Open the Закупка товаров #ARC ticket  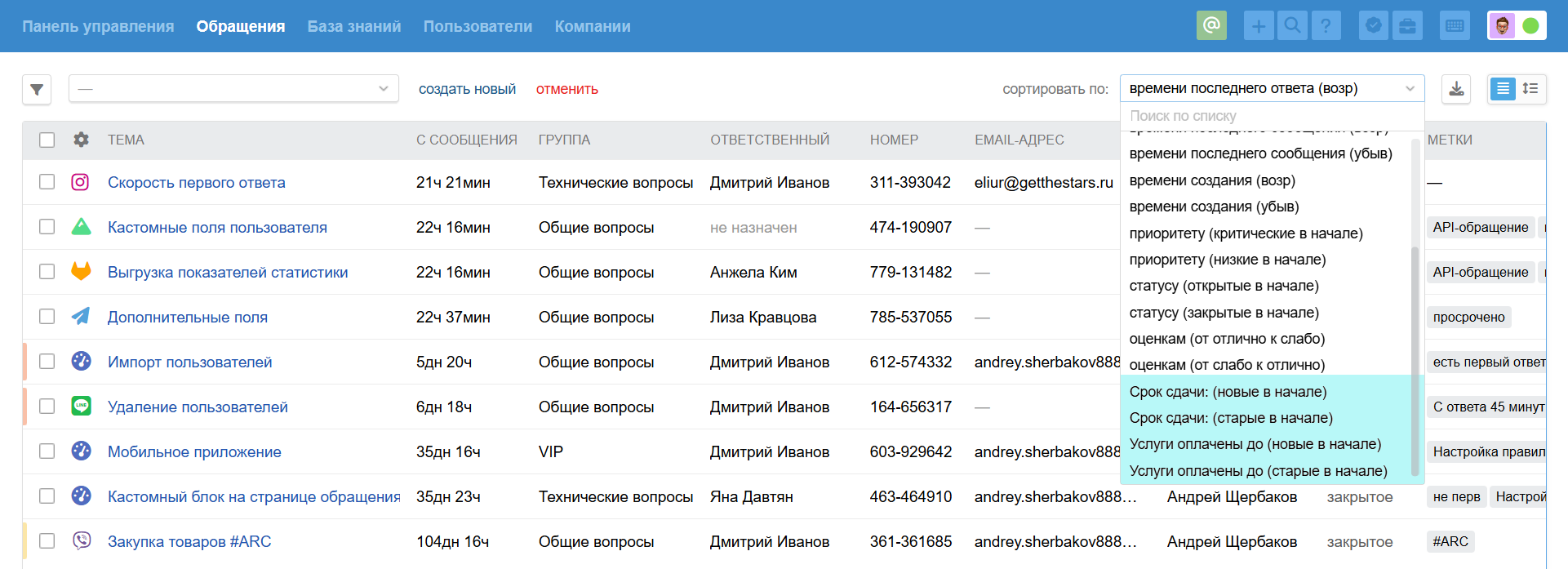[189, 541]
